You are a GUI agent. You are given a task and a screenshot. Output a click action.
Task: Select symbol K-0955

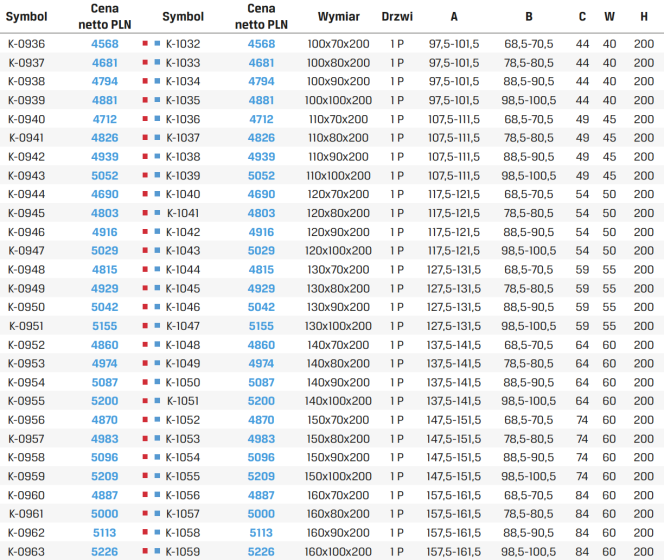26,401
